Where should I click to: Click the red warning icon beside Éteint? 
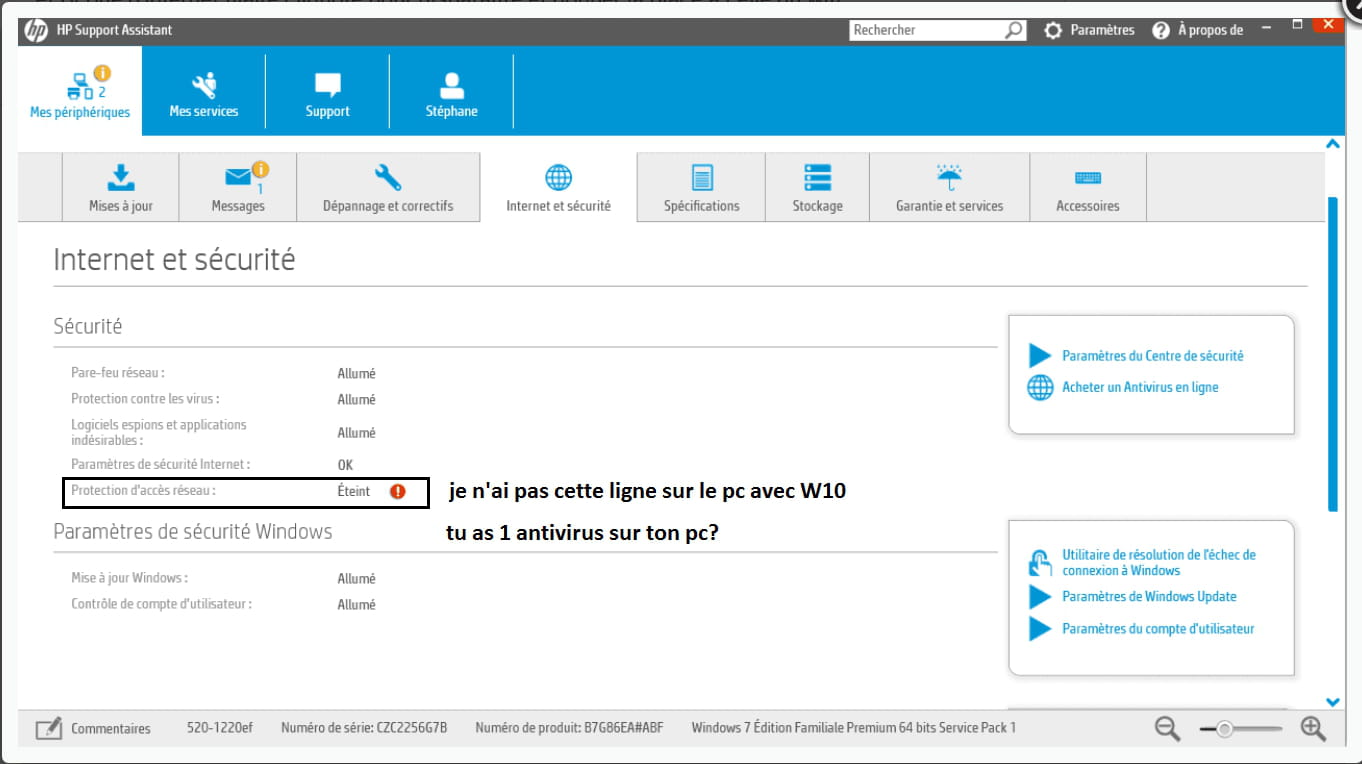coord(398,491)
